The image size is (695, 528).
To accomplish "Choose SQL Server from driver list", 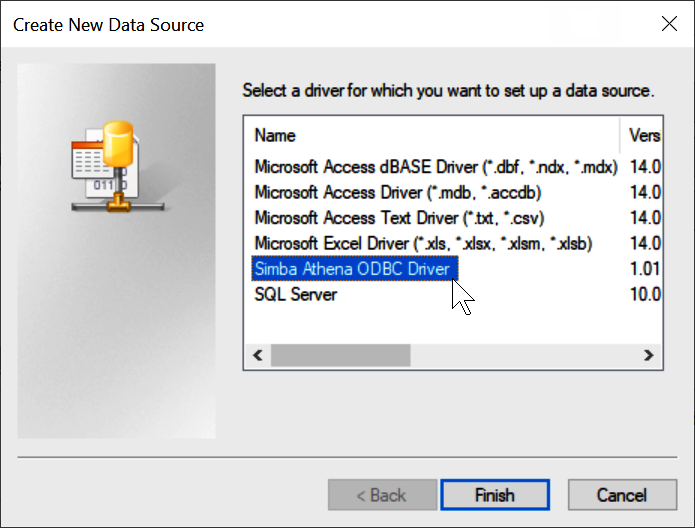I will click(x=296, y=295).
